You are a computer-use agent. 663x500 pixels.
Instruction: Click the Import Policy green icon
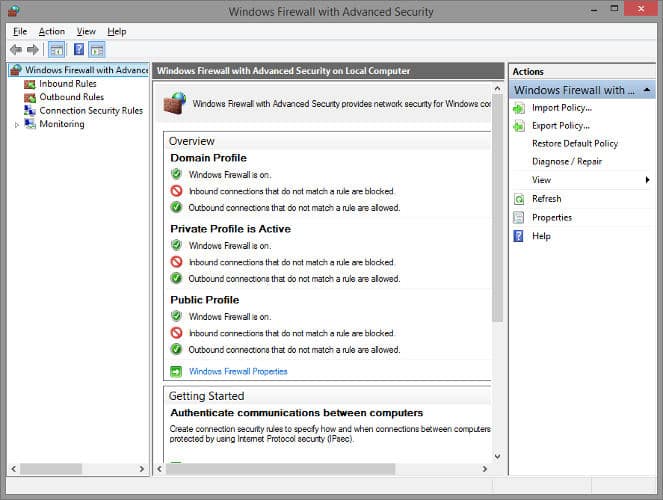coord(519,109)
